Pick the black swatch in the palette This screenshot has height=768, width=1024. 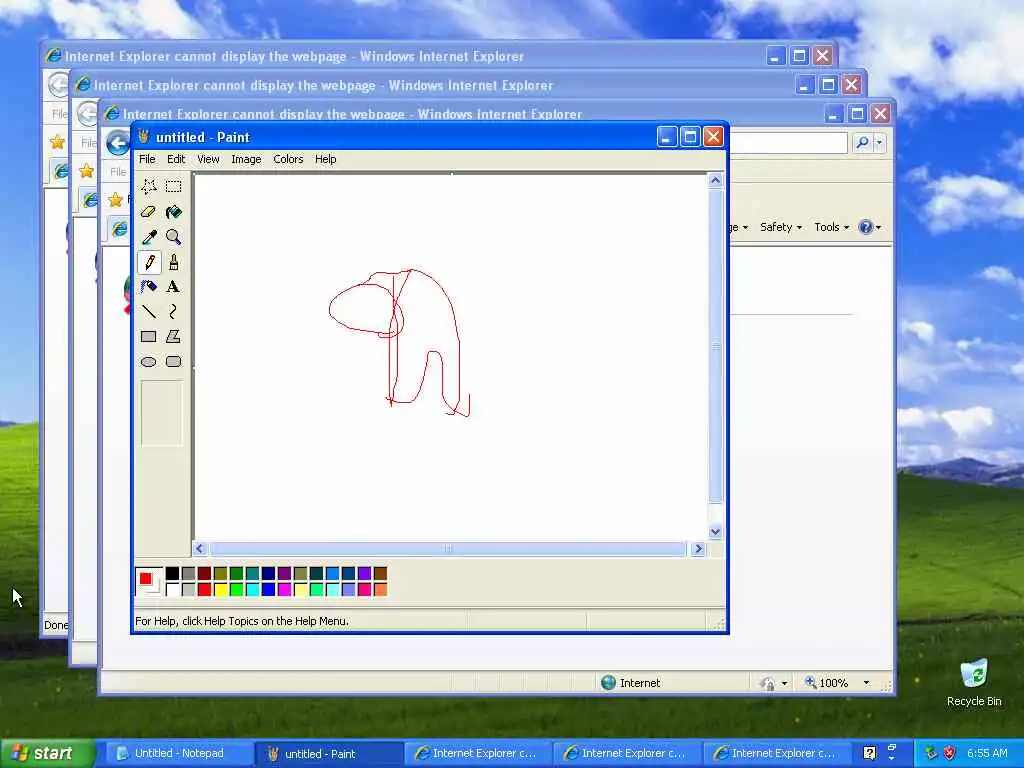[172, 573]
